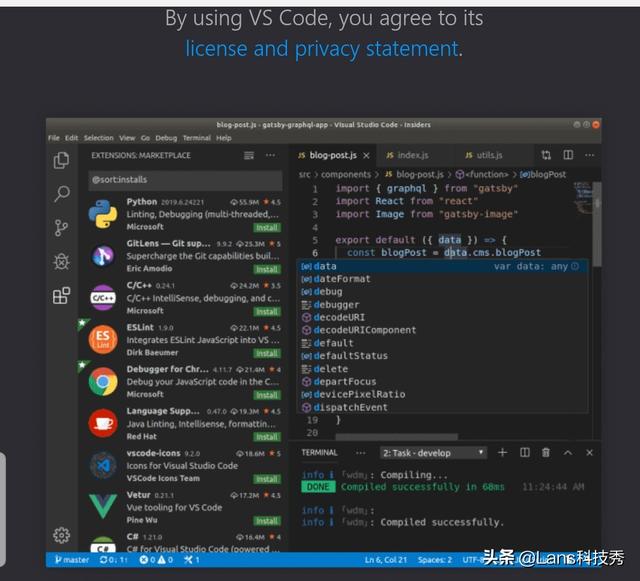Open the Edit menu
640x581 pixels.
(71, 138)
